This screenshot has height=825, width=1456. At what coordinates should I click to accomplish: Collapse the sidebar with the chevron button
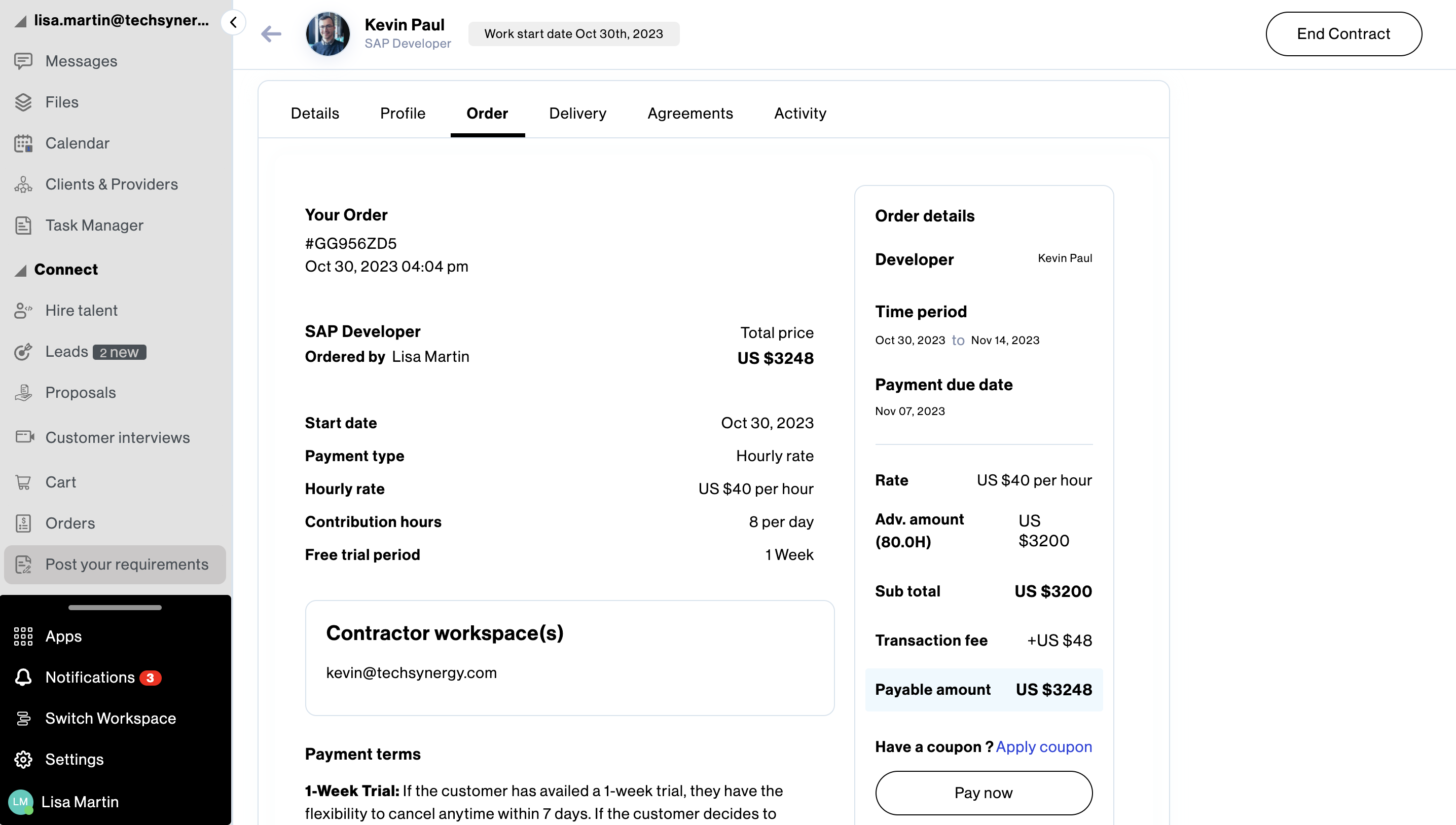click(x=233, y=23)
